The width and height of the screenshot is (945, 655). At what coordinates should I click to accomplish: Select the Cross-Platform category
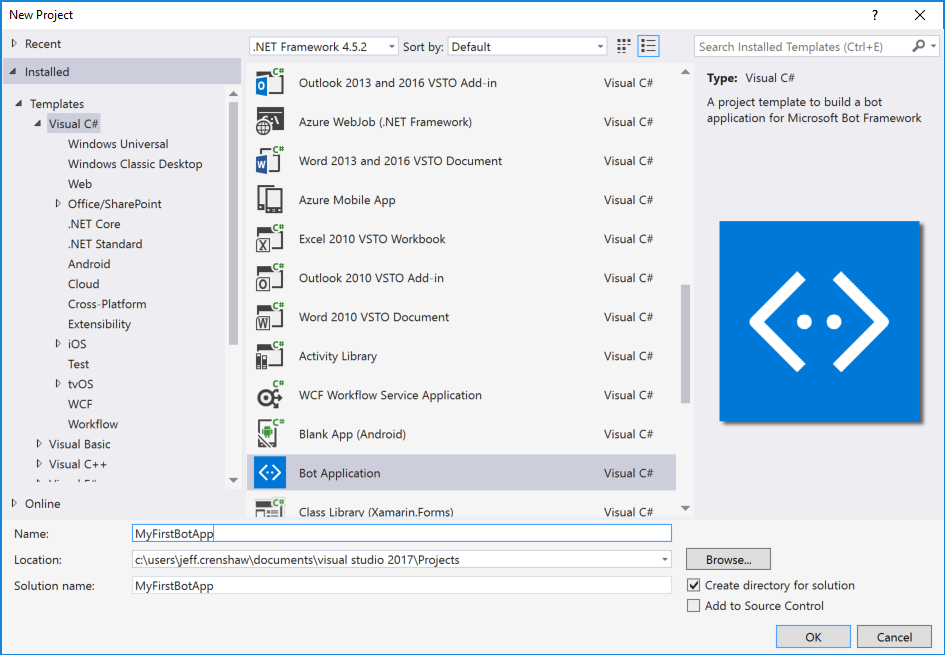107,304
